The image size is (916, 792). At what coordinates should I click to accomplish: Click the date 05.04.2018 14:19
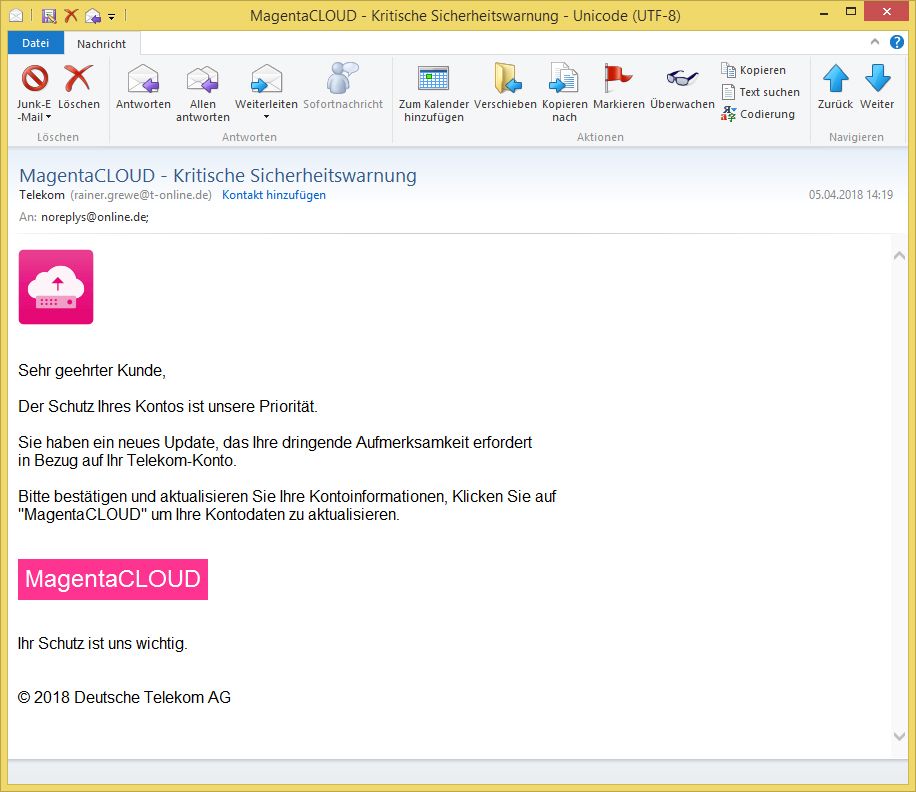tap(851, 195)
